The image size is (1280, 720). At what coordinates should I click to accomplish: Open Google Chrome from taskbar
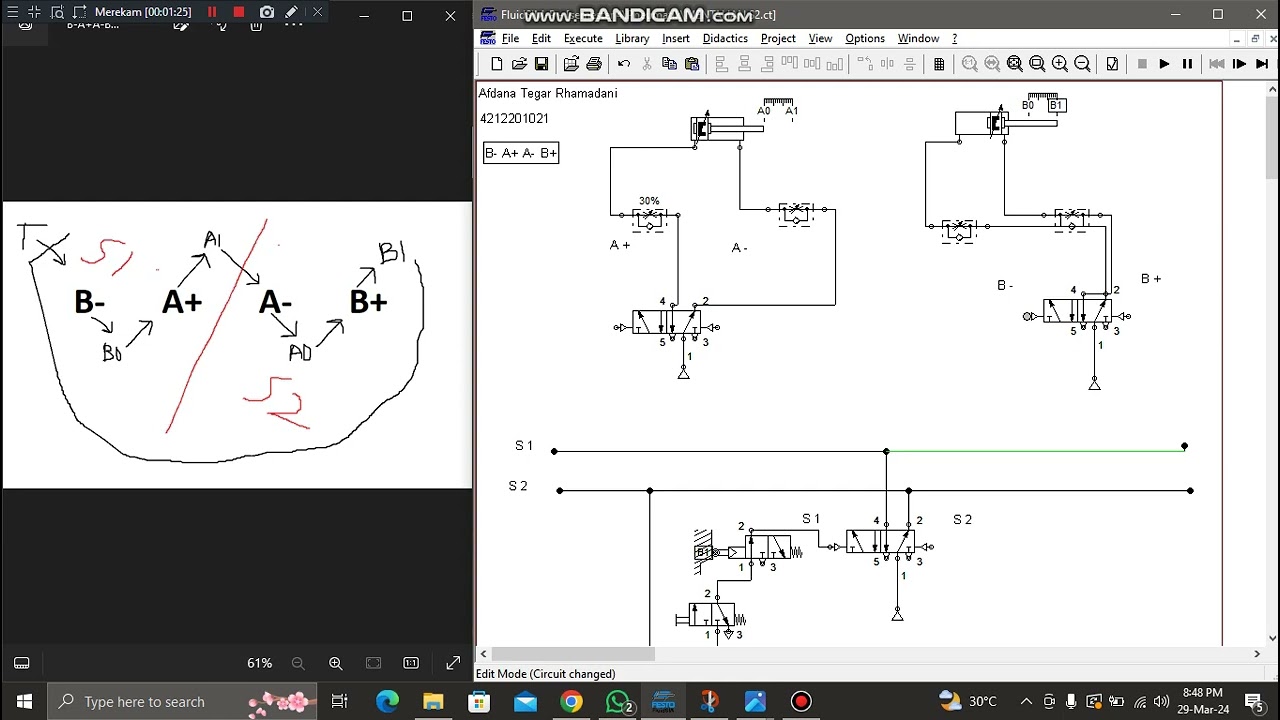click(x=571, y=701)
